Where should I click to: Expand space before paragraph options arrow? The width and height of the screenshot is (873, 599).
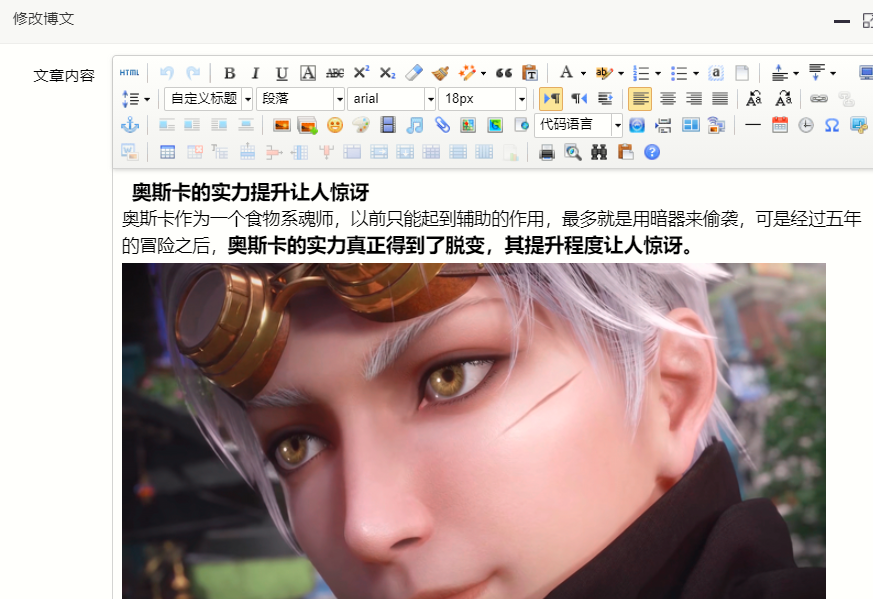pyautogui.click(x=796, y=73)
